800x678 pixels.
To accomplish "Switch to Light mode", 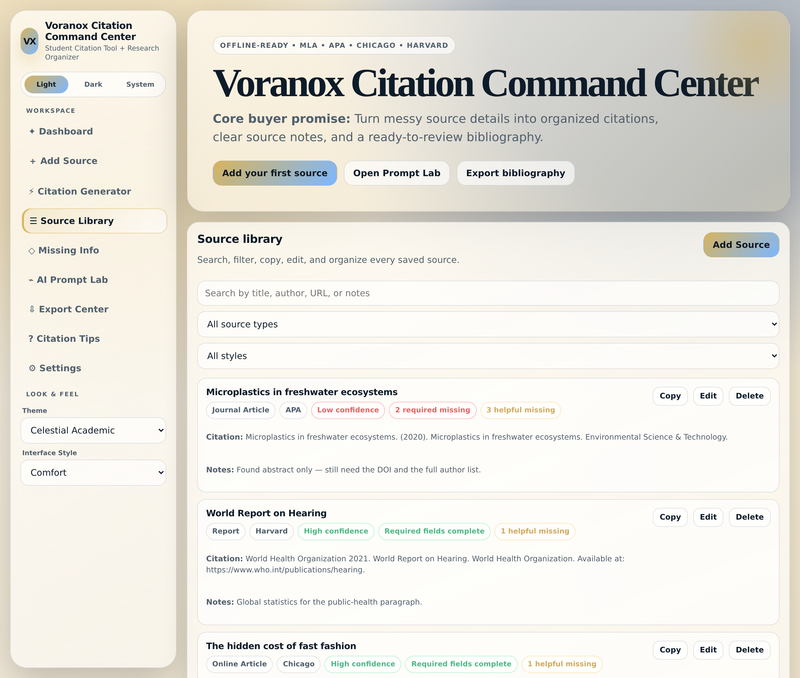I will coord(46,84).
